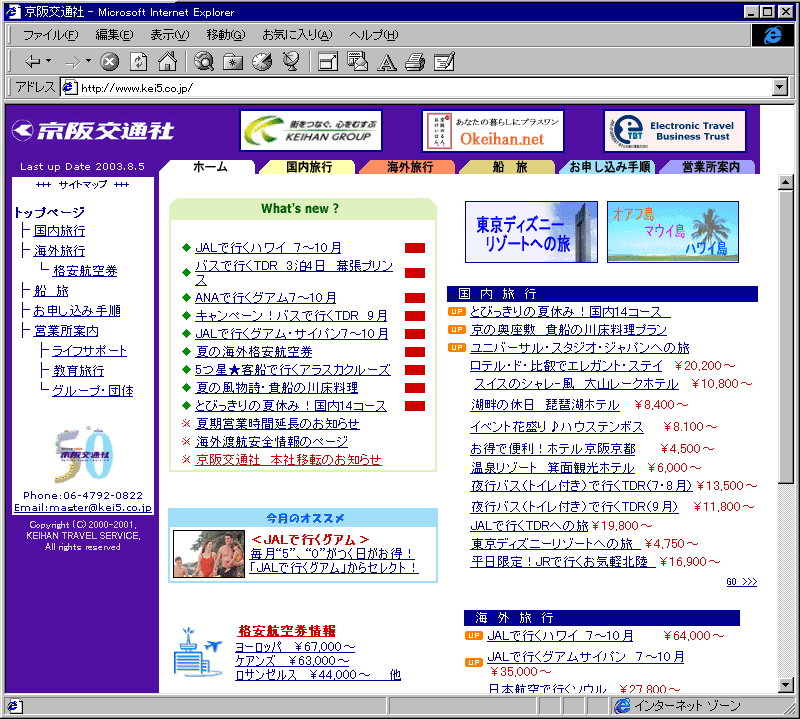Viewport: 800px width, 719px height.
Task: Click Electronic Travel Business Trust banner
Action: pyautogui.click(x=675, y=131)
